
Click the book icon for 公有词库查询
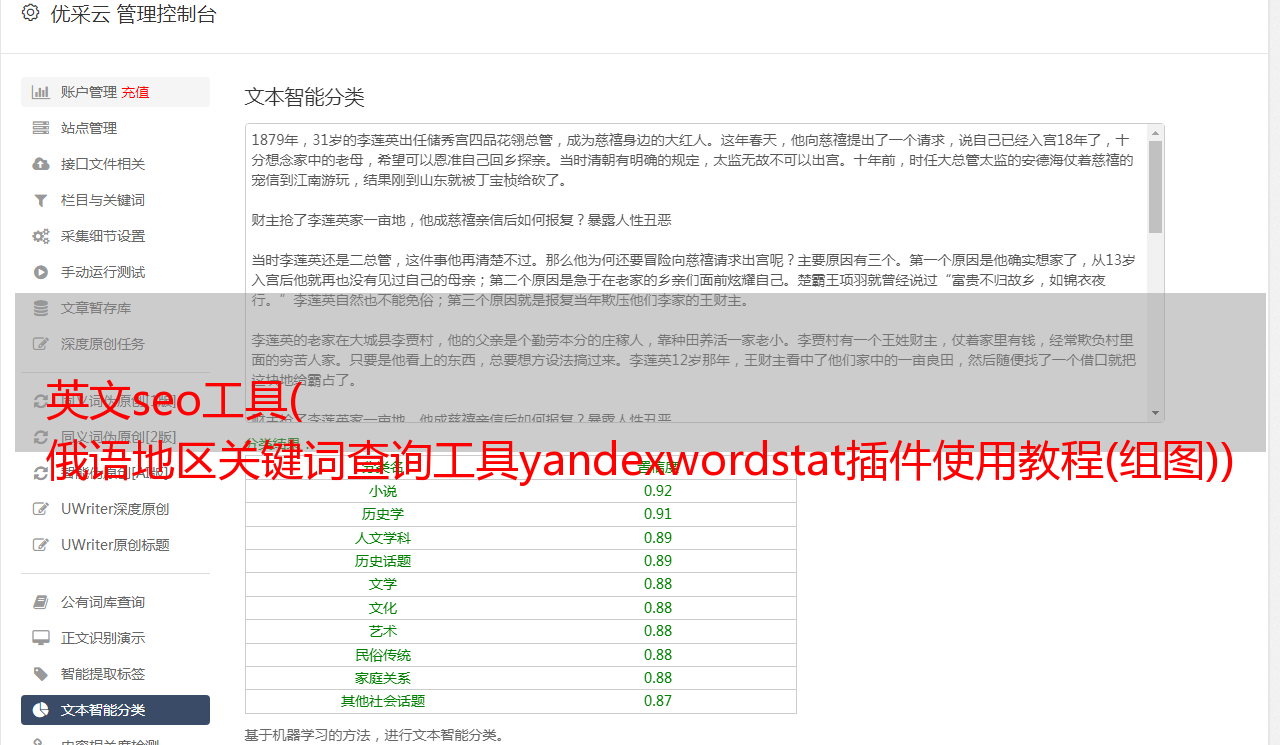coord(41,602)
